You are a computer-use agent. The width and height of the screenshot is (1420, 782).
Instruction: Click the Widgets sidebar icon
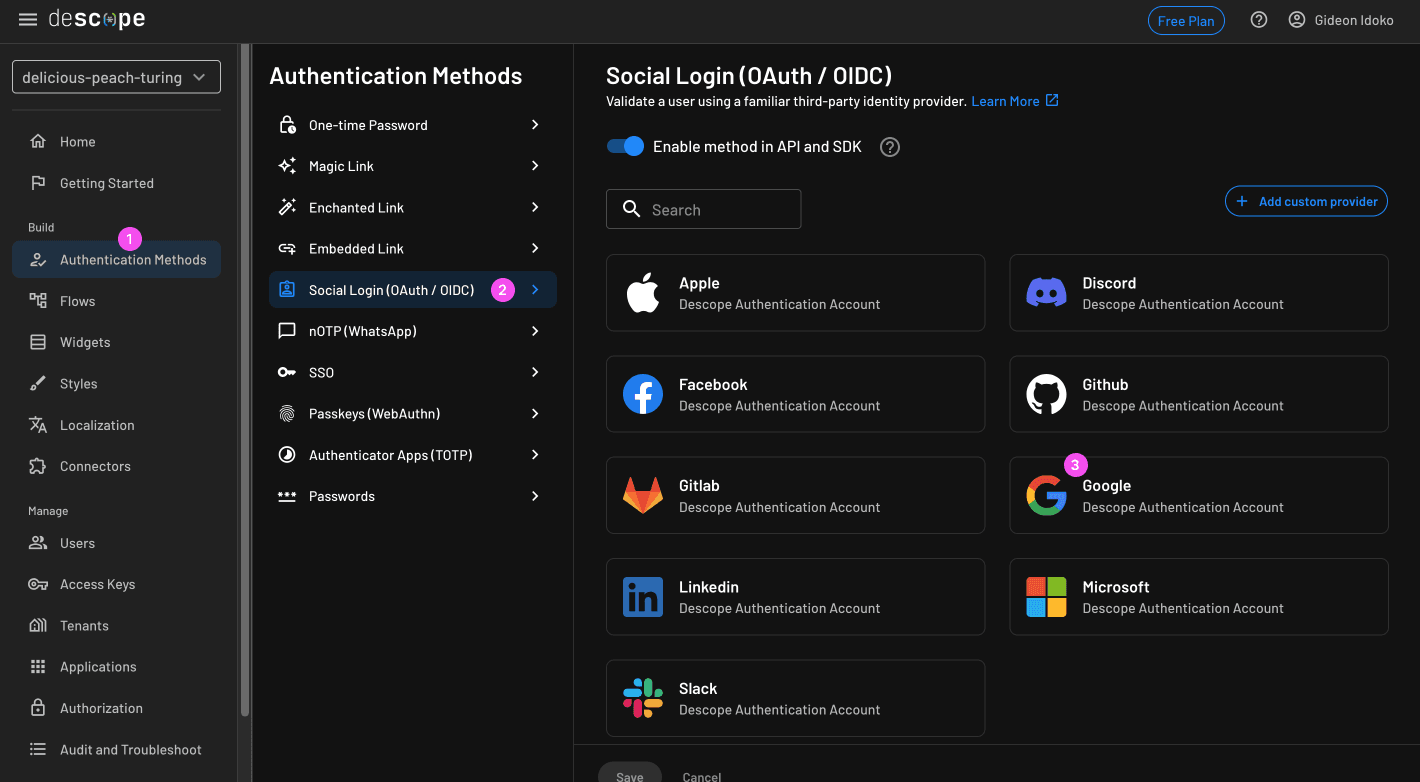coord(38,342)
